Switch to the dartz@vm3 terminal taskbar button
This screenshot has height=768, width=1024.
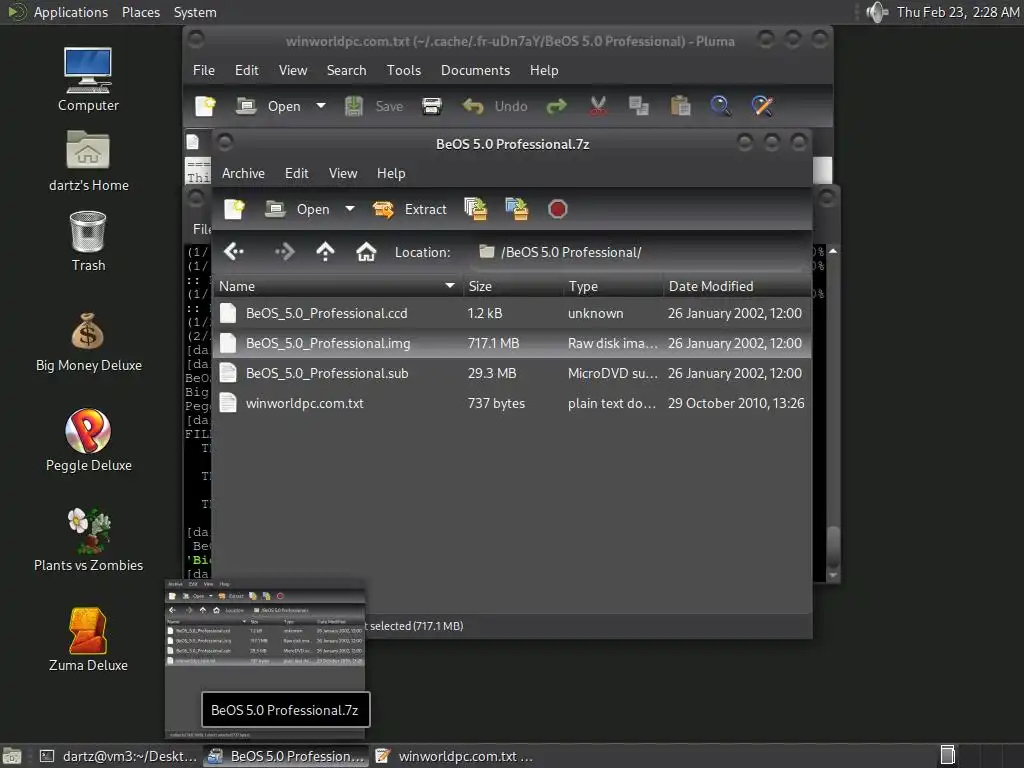tap(118, 756)
